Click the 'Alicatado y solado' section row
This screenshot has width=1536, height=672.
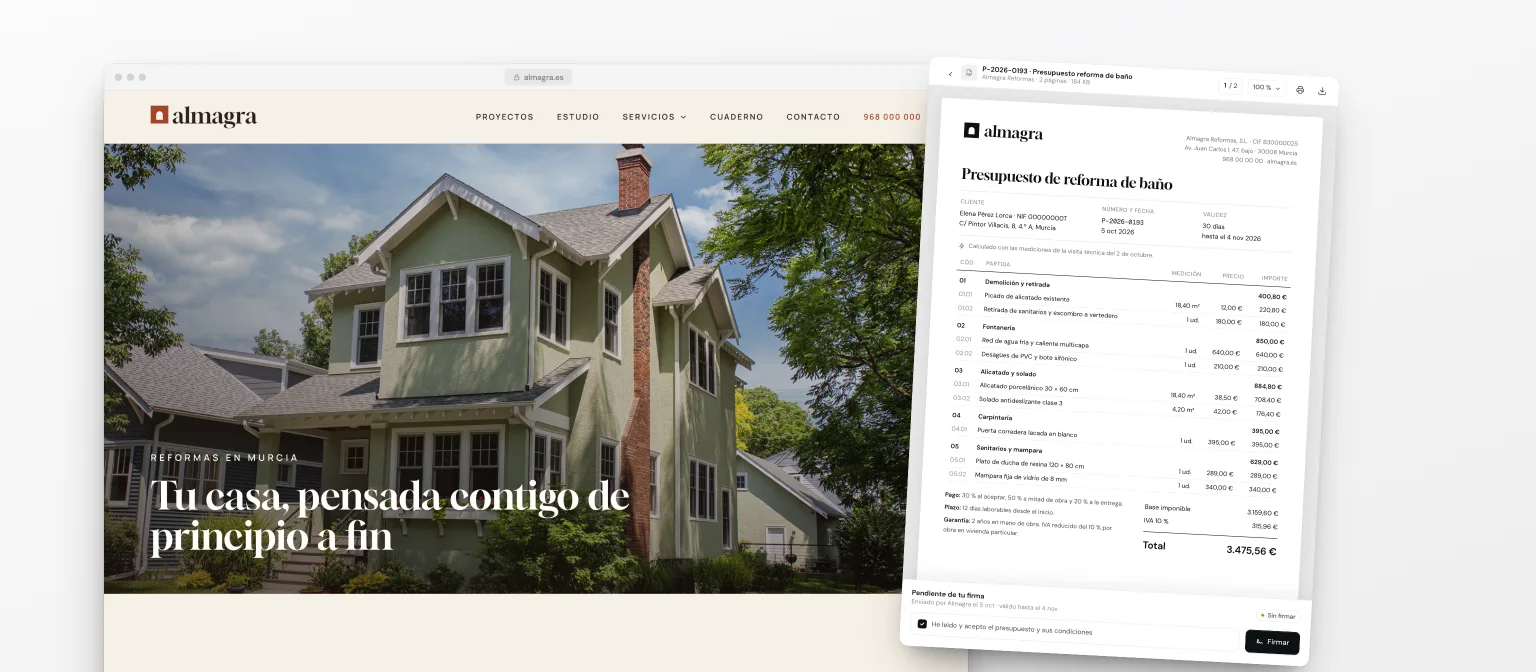[1118, 377]
